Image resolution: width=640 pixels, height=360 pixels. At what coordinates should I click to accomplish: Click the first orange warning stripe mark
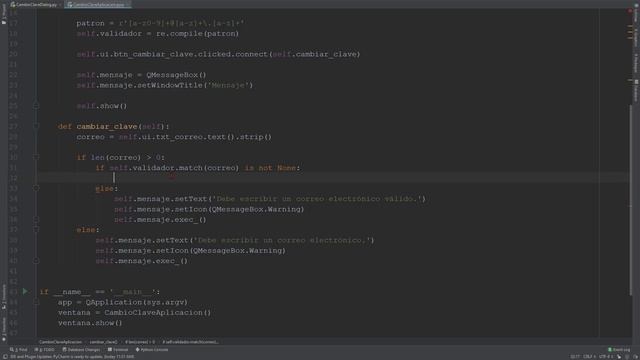pyautogui.click(x=630, y=26)
